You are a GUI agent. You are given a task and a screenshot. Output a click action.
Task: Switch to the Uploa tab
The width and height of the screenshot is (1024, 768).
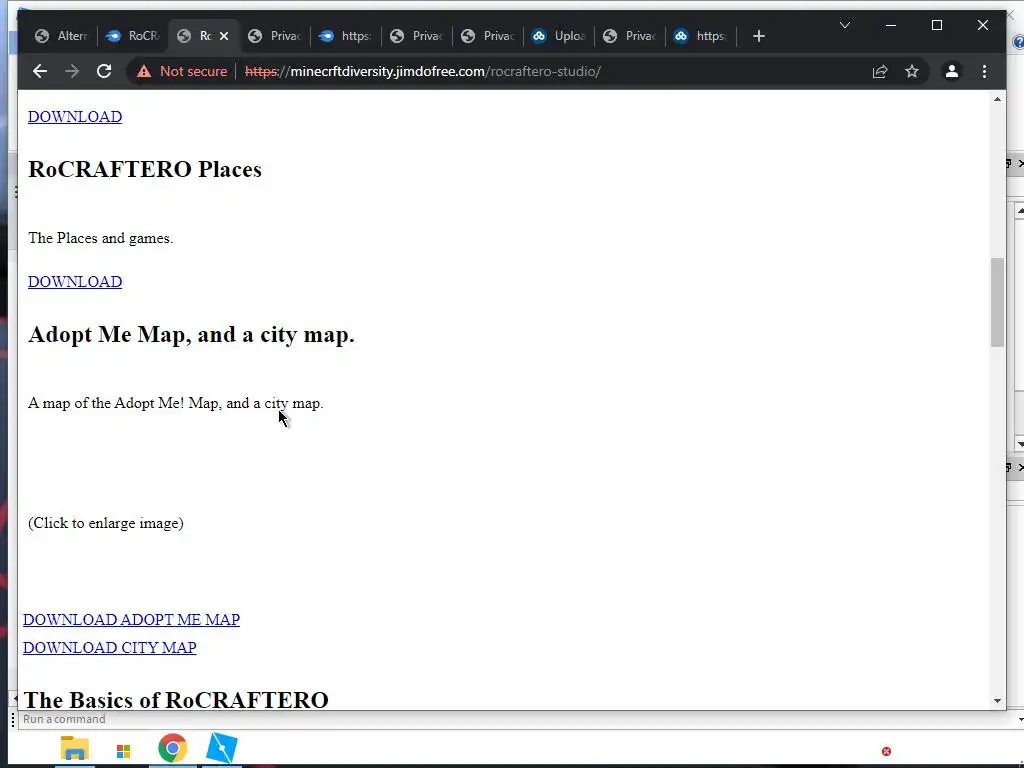pyautogui.click(x=558, y=36)
